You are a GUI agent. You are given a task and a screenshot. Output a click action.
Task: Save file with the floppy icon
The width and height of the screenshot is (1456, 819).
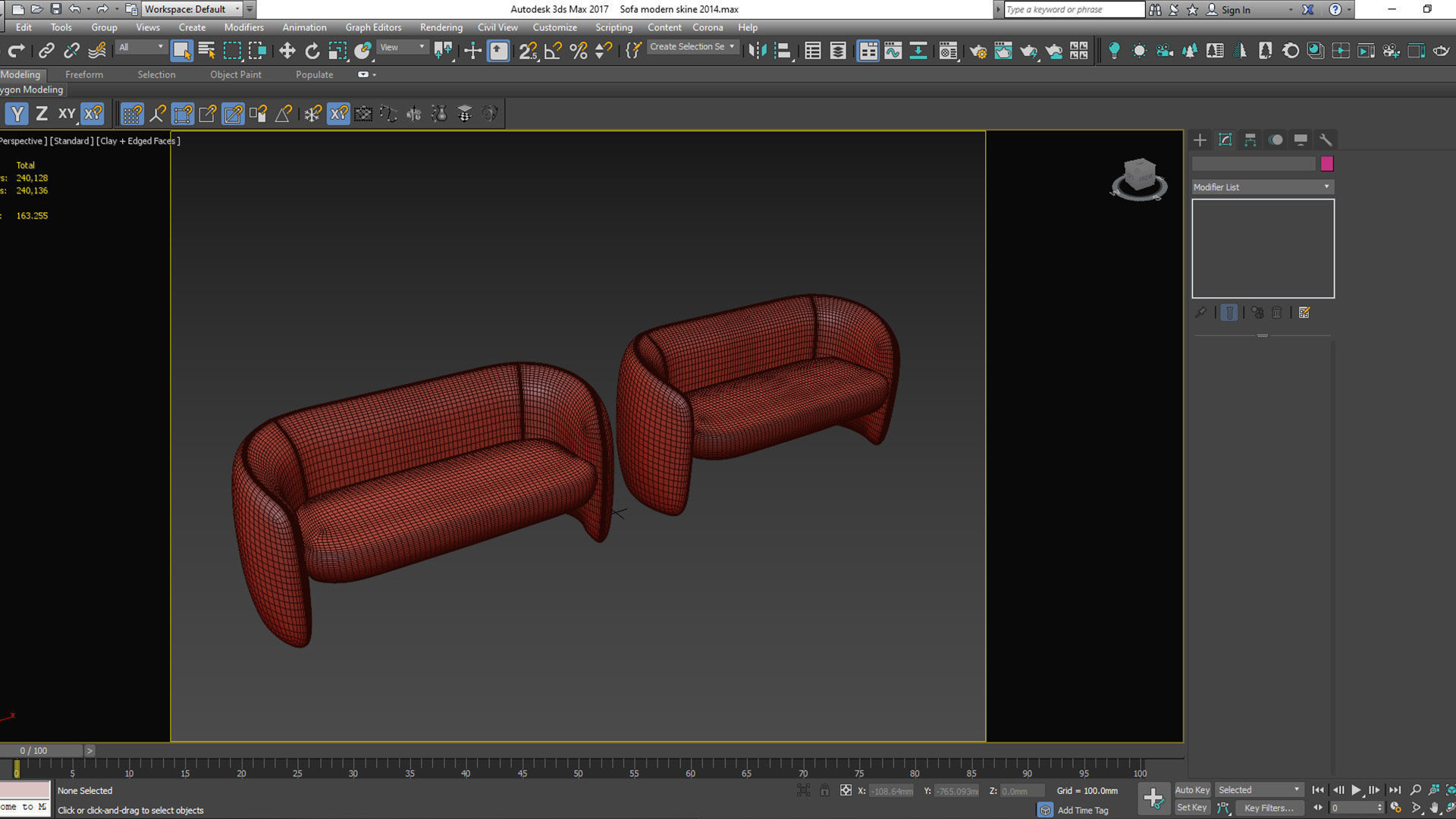pos(55,9)
